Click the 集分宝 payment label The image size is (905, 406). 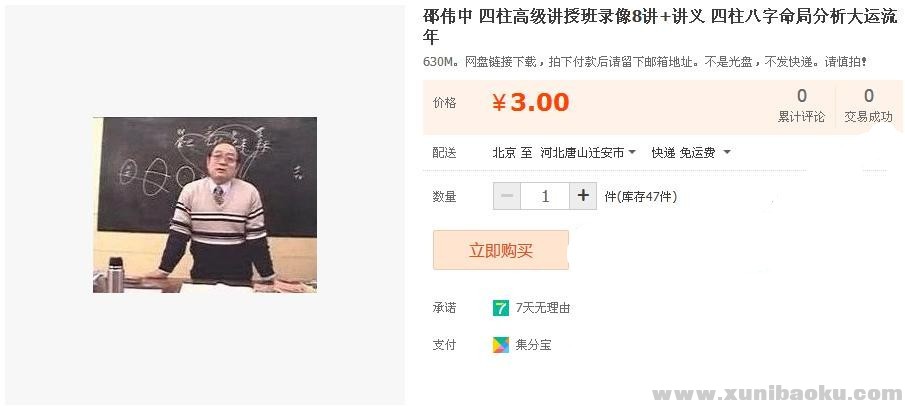[533, 345]
